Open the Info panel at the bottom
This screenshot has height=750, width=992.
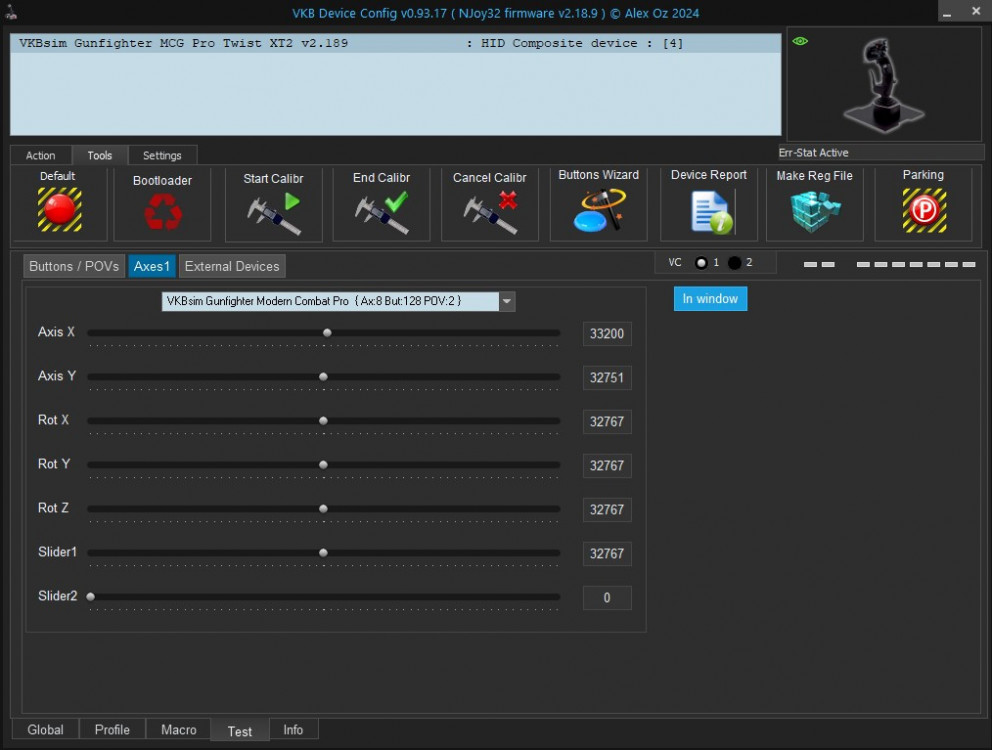pos(294,729)
